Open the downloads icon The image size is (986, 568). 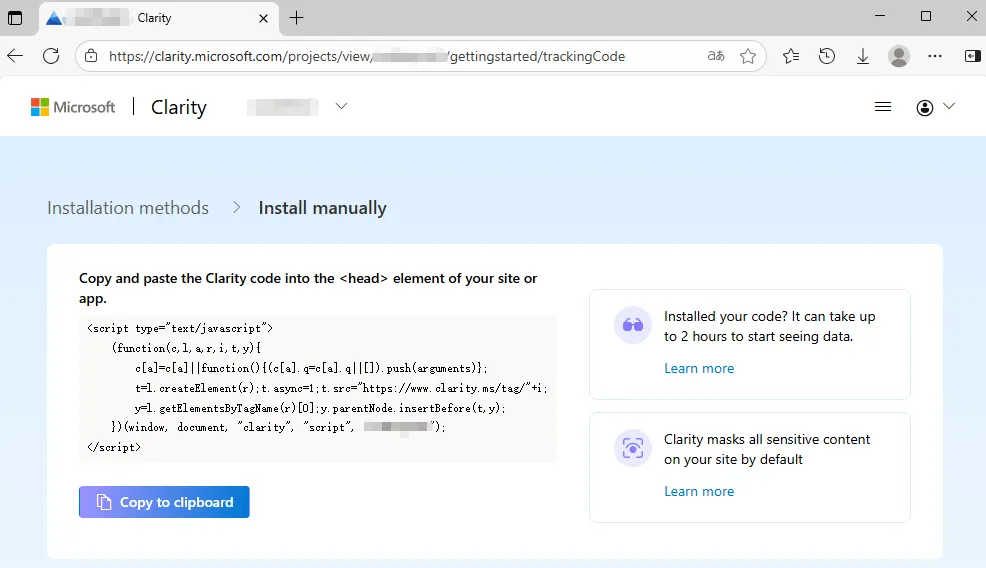coord(863,56)
